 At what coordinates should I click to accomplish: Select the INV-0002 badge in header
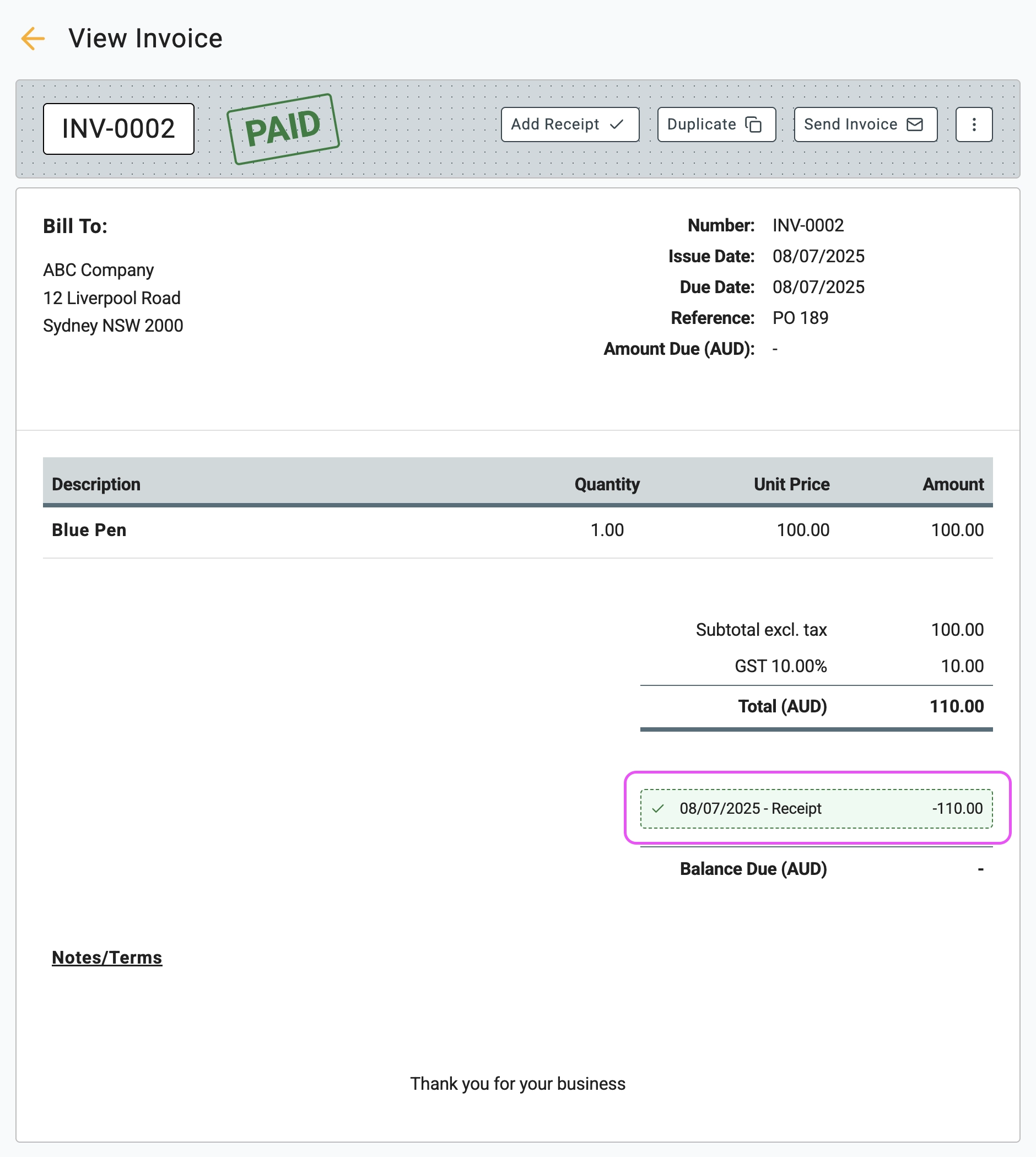point(118,129)
